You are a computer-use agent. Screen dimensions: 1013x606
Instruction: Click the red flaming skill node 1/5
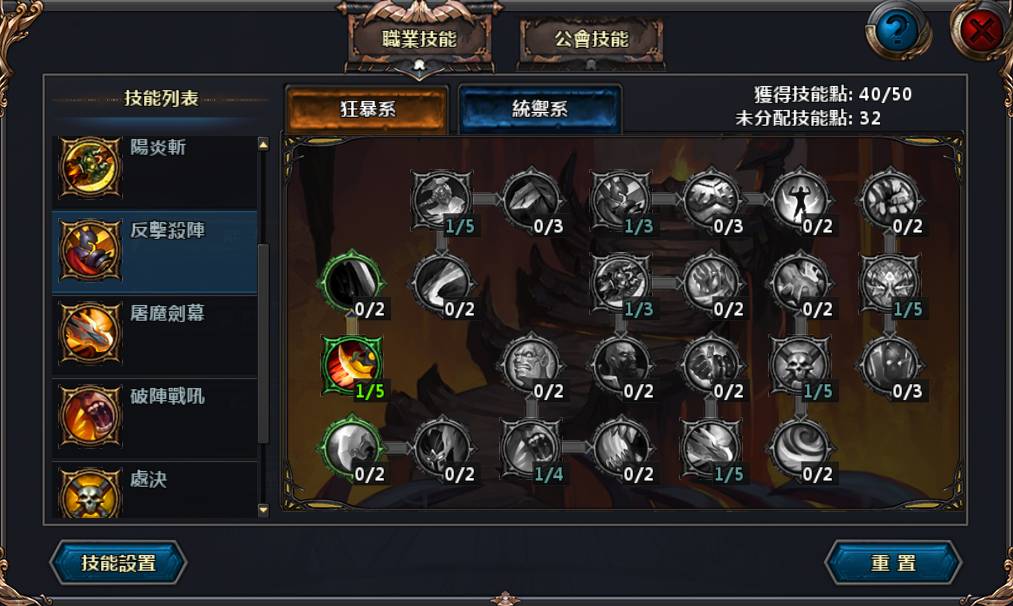click(x=352, y=365)
